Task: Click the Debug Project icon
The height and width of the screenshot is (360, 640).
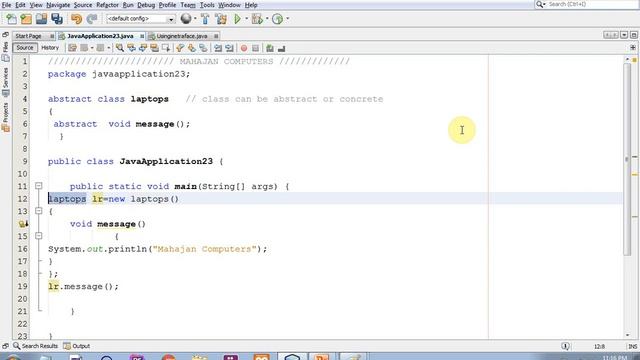Action: coord(257,19)
